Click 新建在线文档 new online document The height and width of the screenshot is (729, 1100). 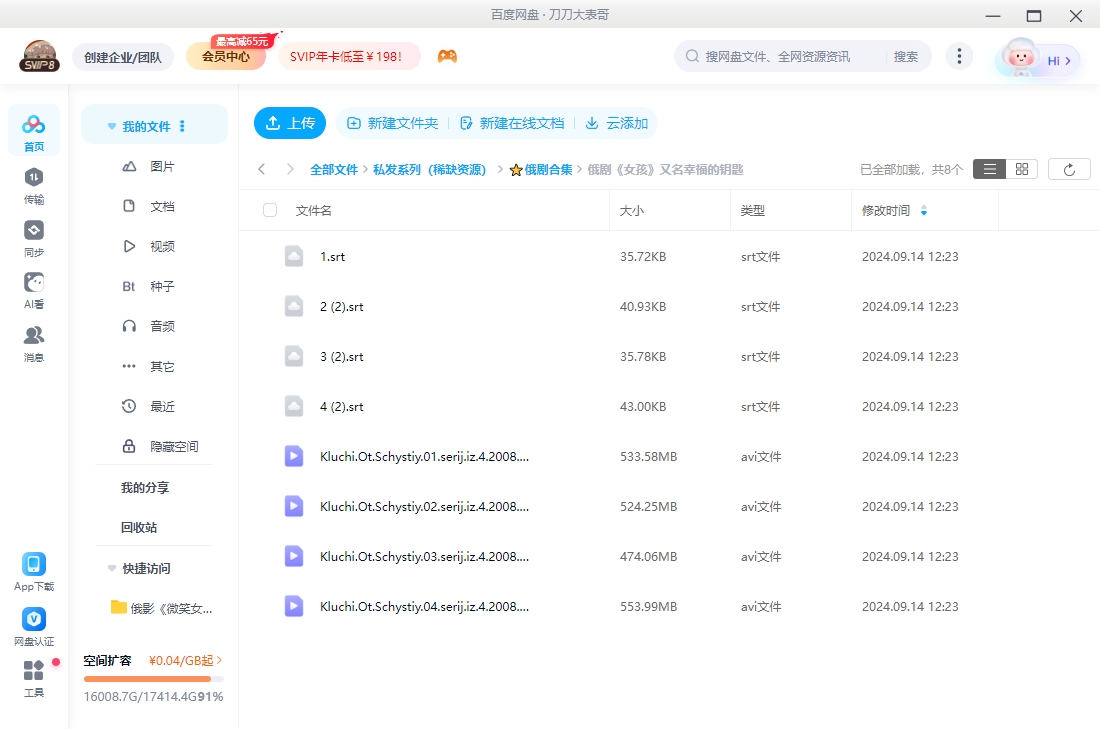click(x=512, y=123)
